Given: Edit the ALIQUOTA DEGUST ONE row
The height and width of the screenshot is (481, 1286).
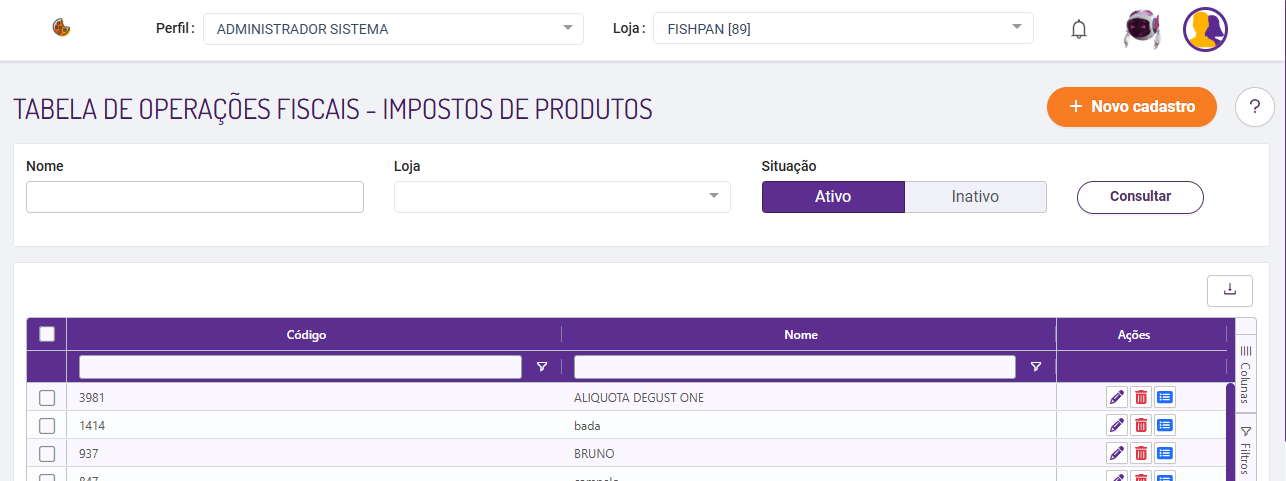Looking at the screenshot, I should (x=1117, y=397).
